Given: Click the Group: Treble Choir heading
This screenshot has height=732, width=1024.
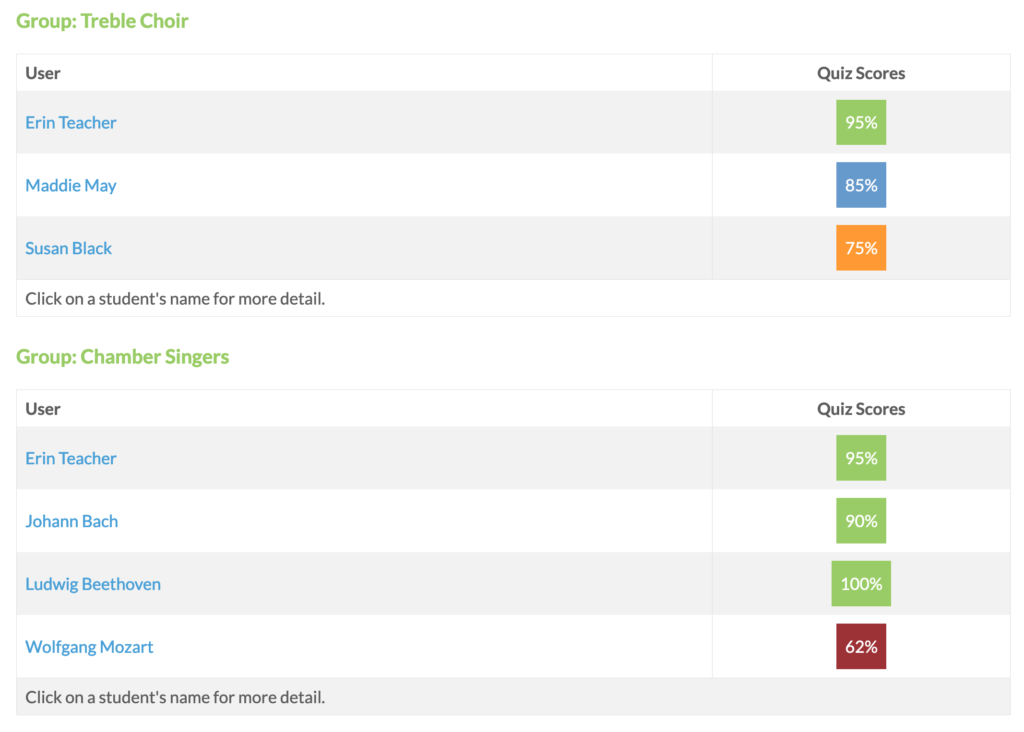Looking at the screenshot, I should [x=102, y=21].
